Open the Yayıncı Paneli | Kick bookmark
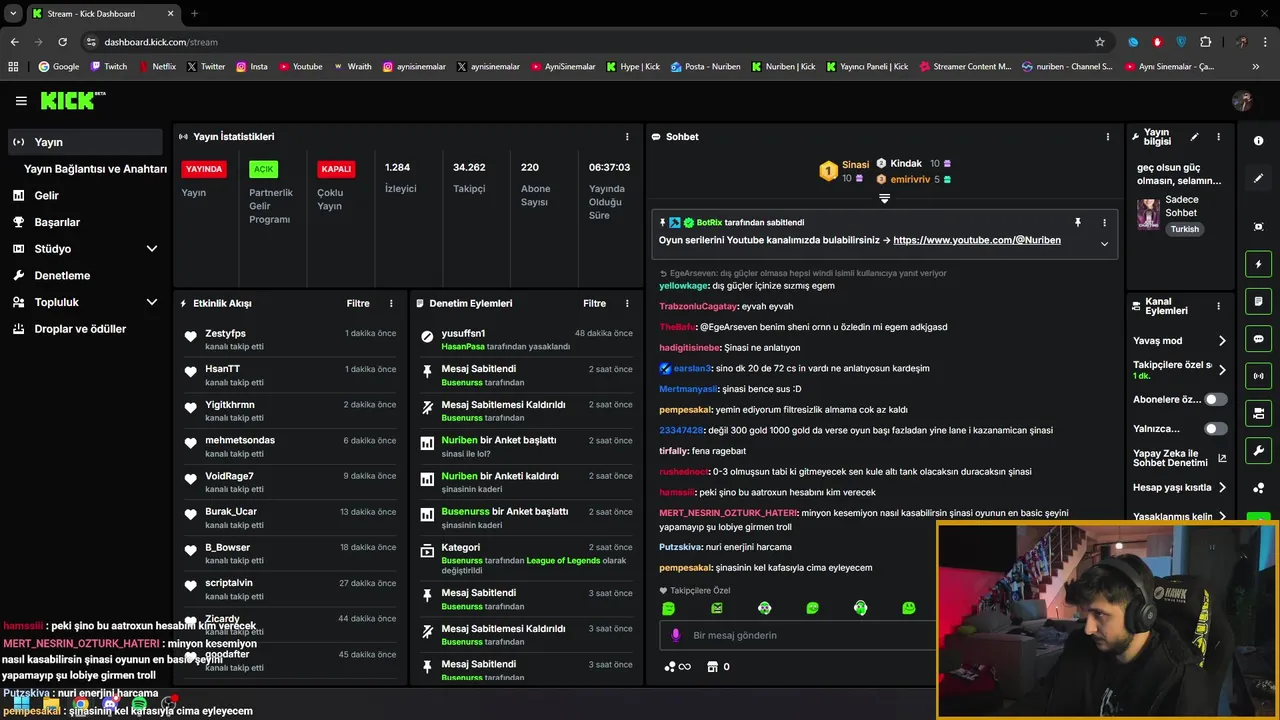The image size is (1280, 720). pos(865,67)
